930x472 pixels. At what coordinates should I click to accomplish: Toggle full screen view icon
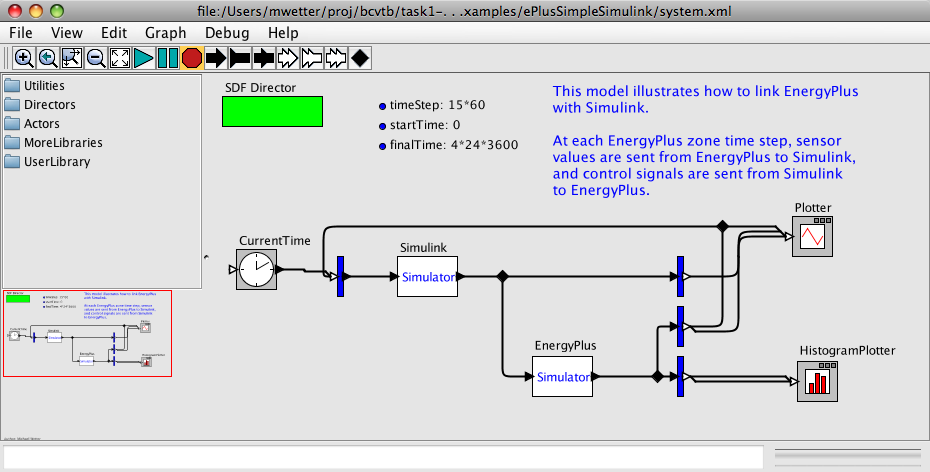[120, 58]
